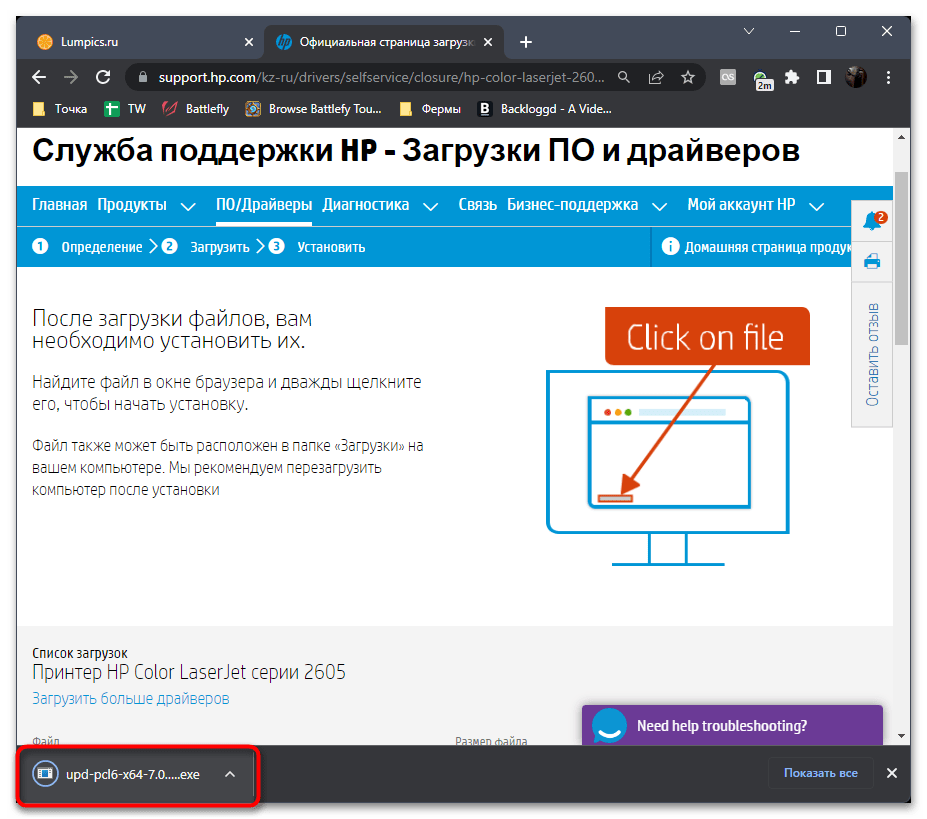Open the Chrome three-dot menu
Screen dimensions: 927x819
click(x=888, y=77)
